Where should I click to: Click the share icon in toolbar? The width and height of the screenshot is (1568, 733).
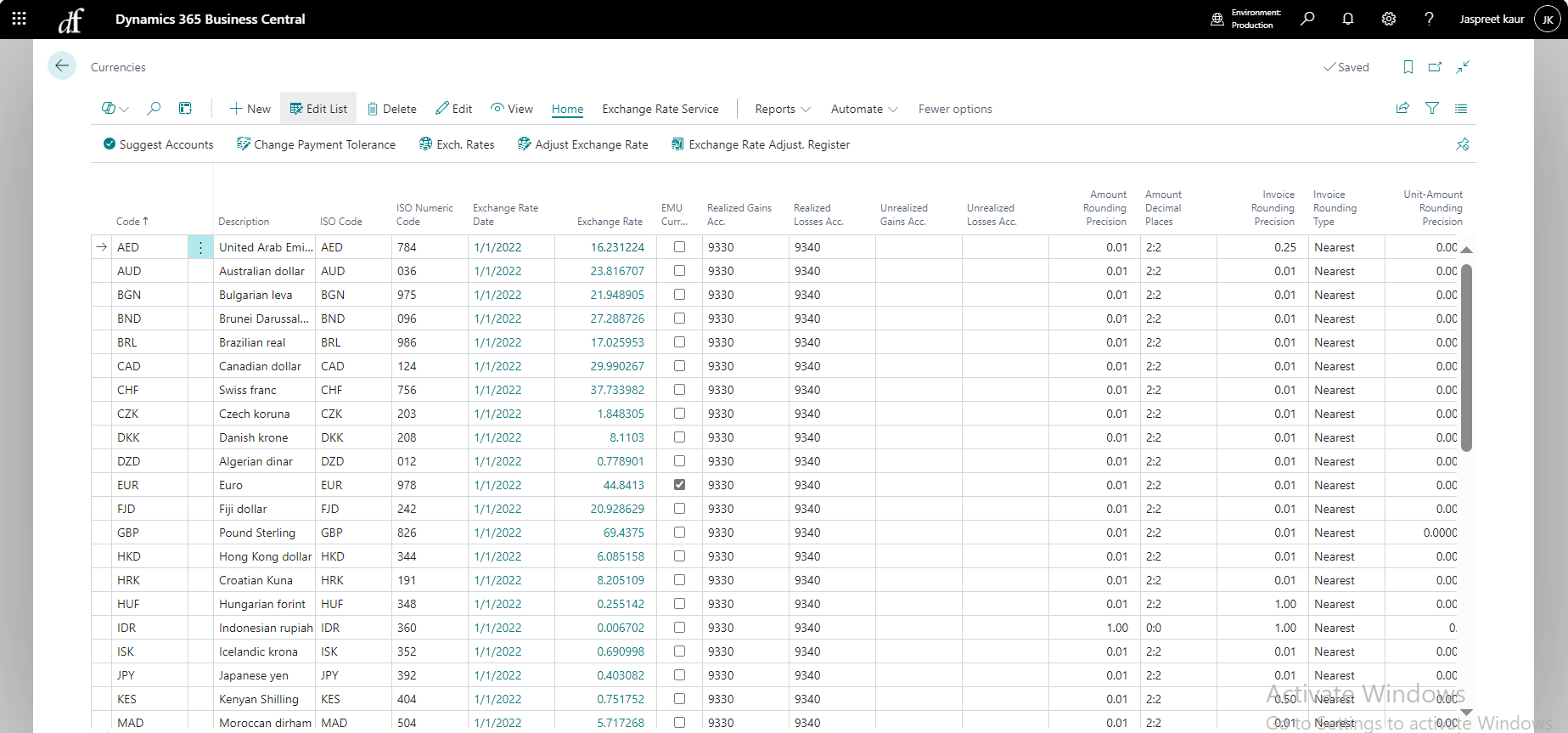click(1402, 109)
